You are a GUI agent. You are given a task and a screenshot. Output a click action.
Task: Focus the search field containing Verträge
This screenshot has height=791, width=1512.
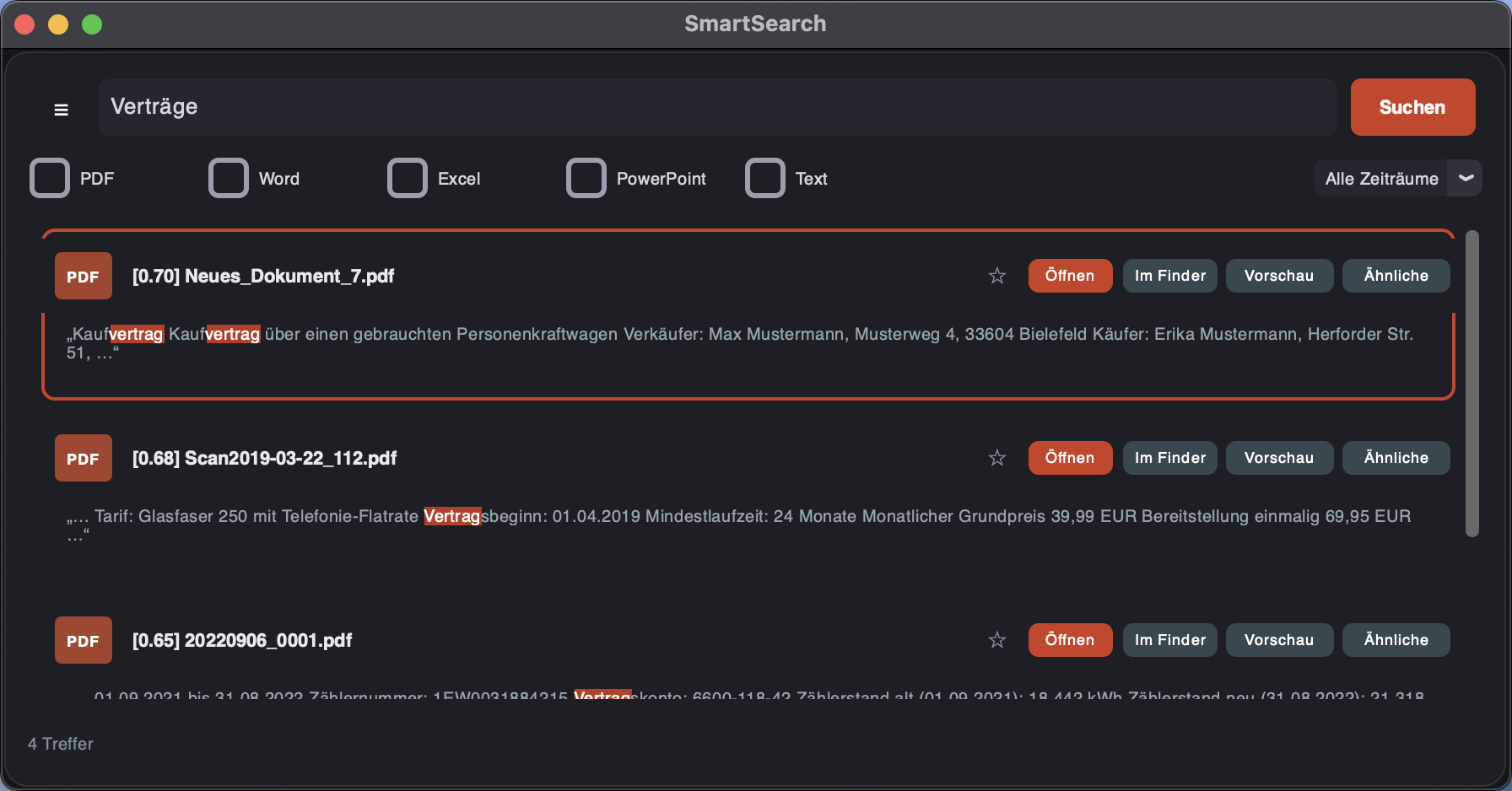coord(718,107)
